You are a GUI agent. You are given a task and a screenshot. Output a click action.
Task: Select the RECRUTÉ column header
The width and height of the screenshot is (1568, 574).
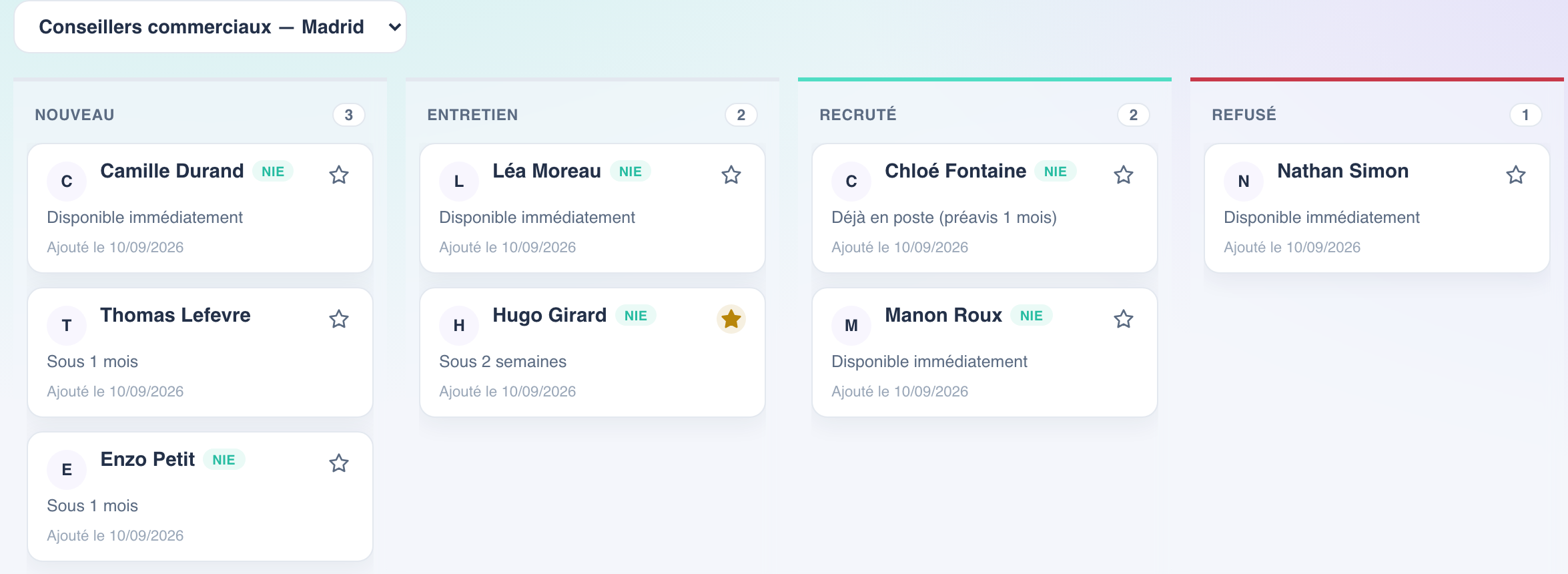(x=858, y=115)
